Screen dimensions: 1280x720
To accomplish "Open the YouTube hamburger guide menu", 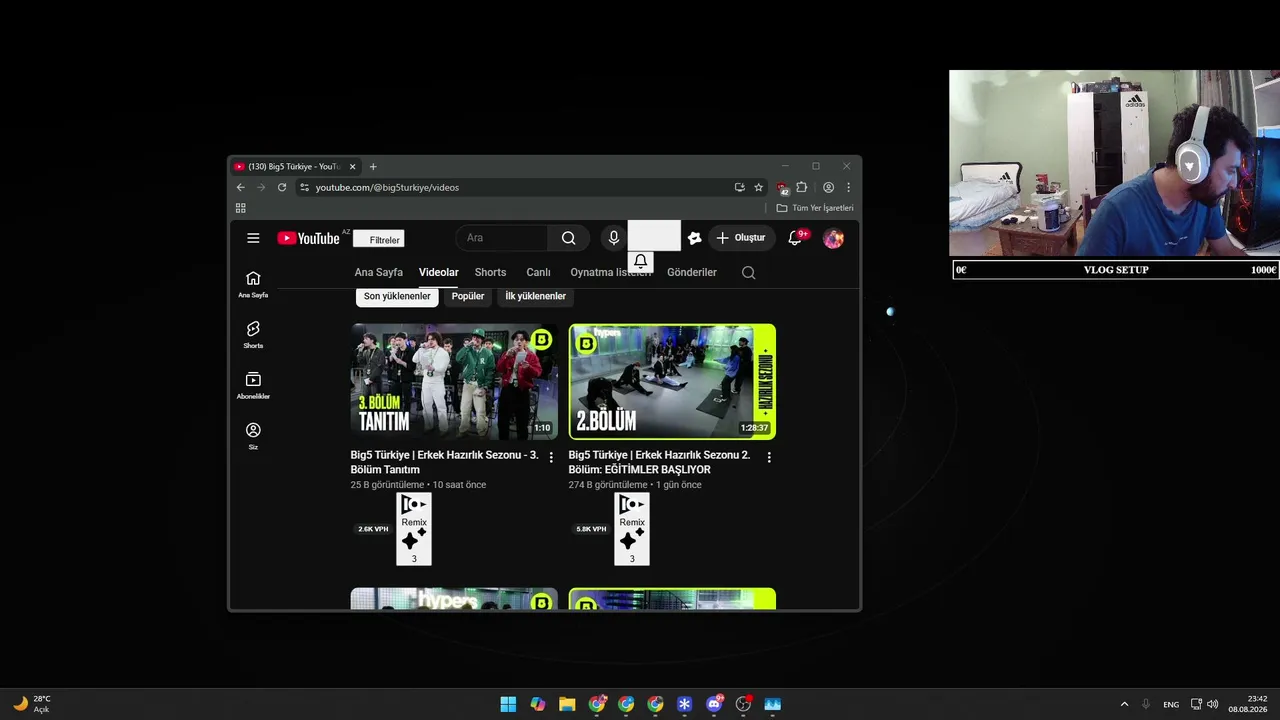I will tap(253, 238).
